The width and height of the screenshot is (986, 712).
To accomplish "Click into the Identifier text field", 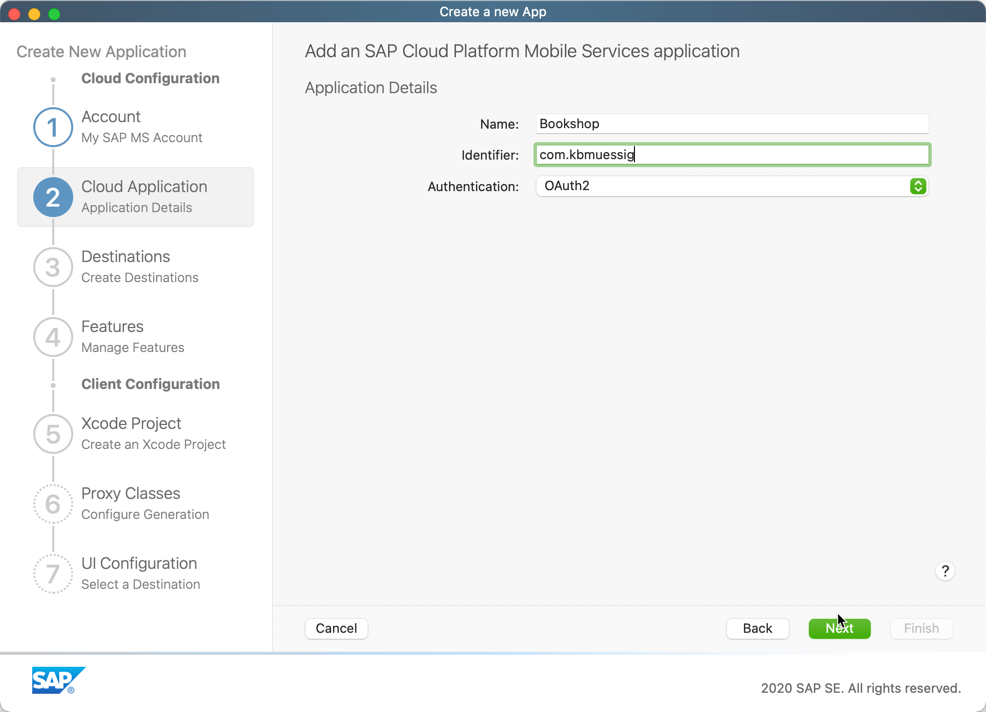I will pos(732,155).
